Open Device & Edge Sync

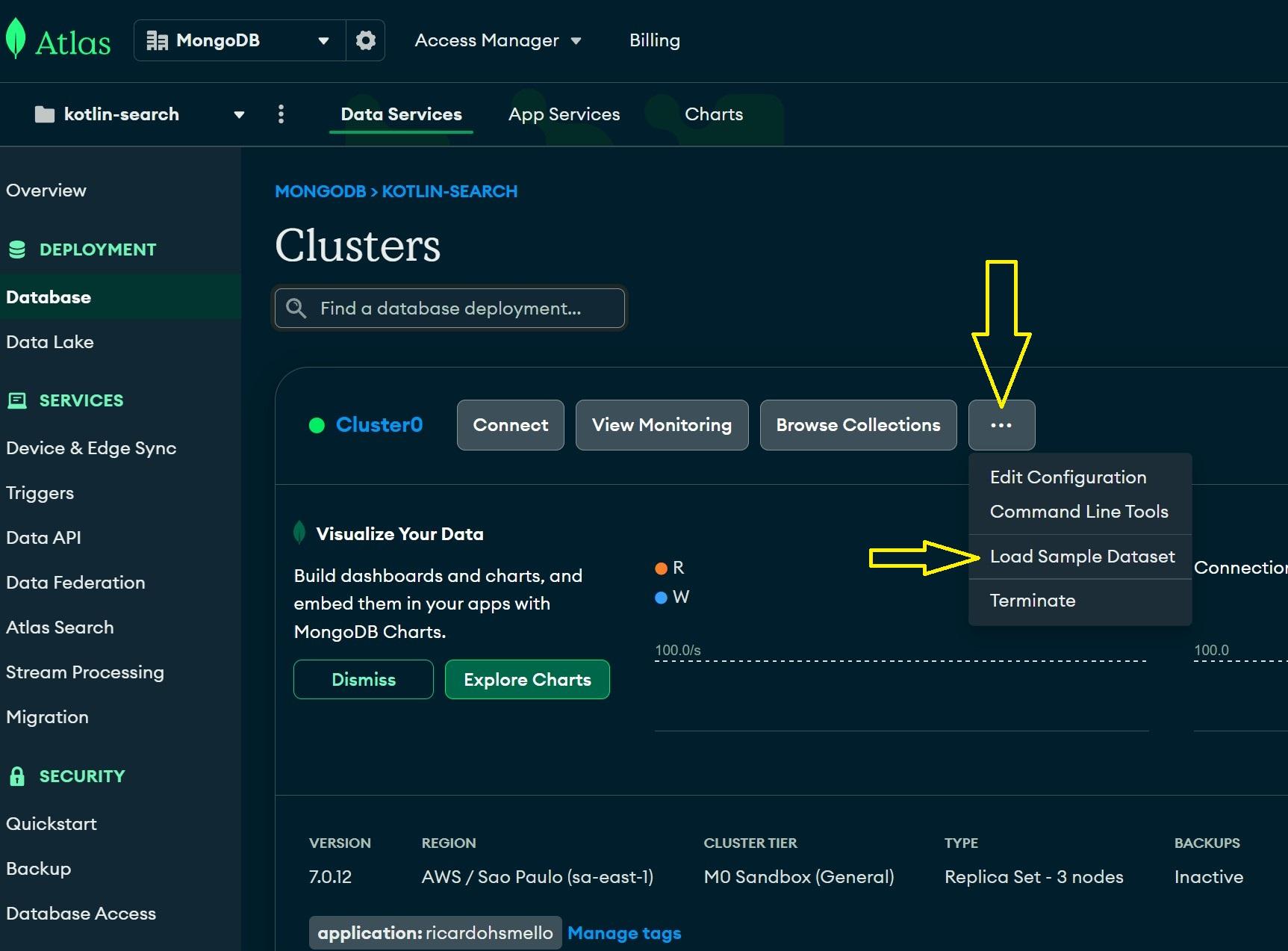[91, 448]
